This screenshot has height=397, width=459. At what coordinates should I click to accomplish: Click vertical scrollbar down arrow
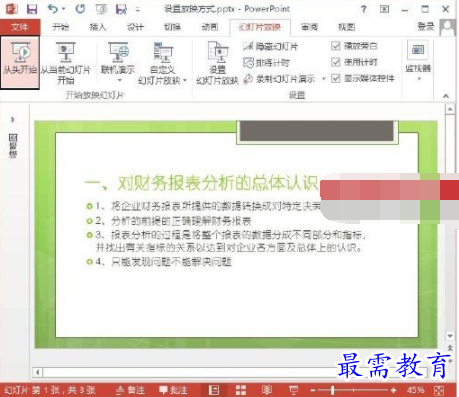tap(450, 336)
